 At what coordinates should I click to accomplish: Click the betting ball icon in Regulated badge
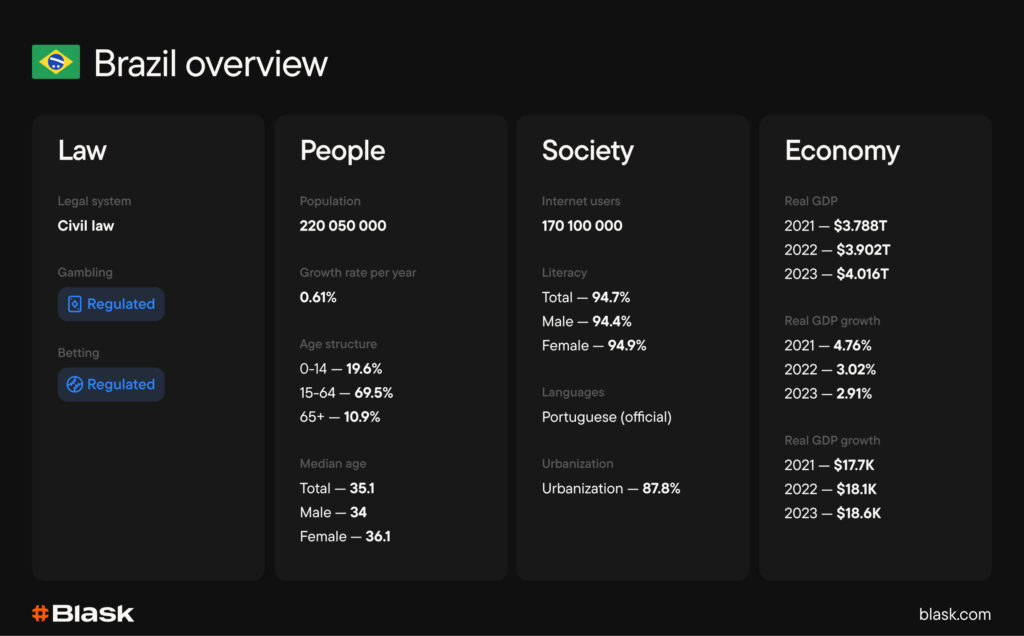(x=75, y=385)
